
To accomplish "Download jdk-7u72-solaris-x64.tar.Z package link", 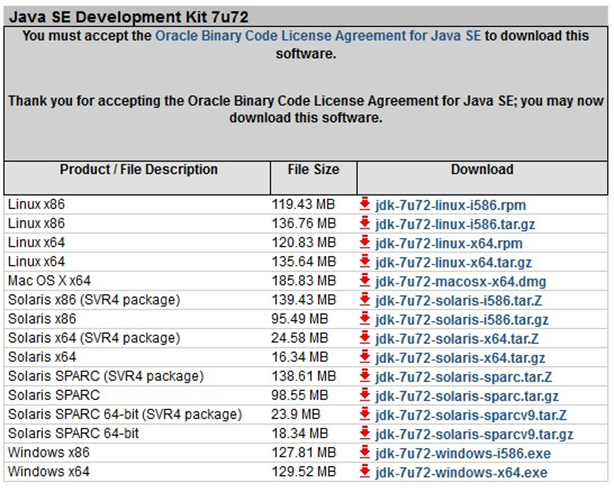I will pos(456,338).
